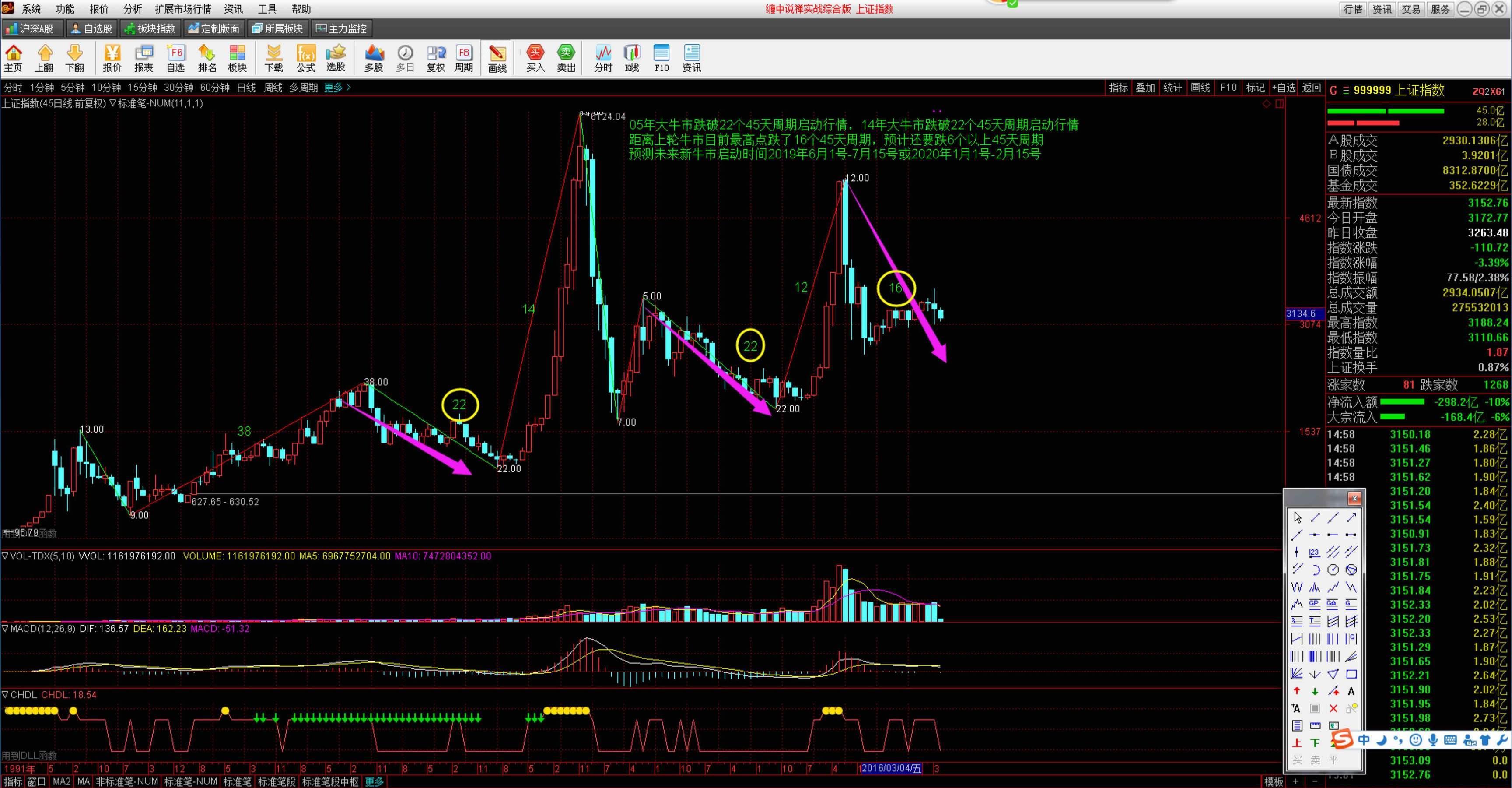This screenshot has height=788, width=1512.
Task: Switch chart to 日线 daily period
Action: 246,88
